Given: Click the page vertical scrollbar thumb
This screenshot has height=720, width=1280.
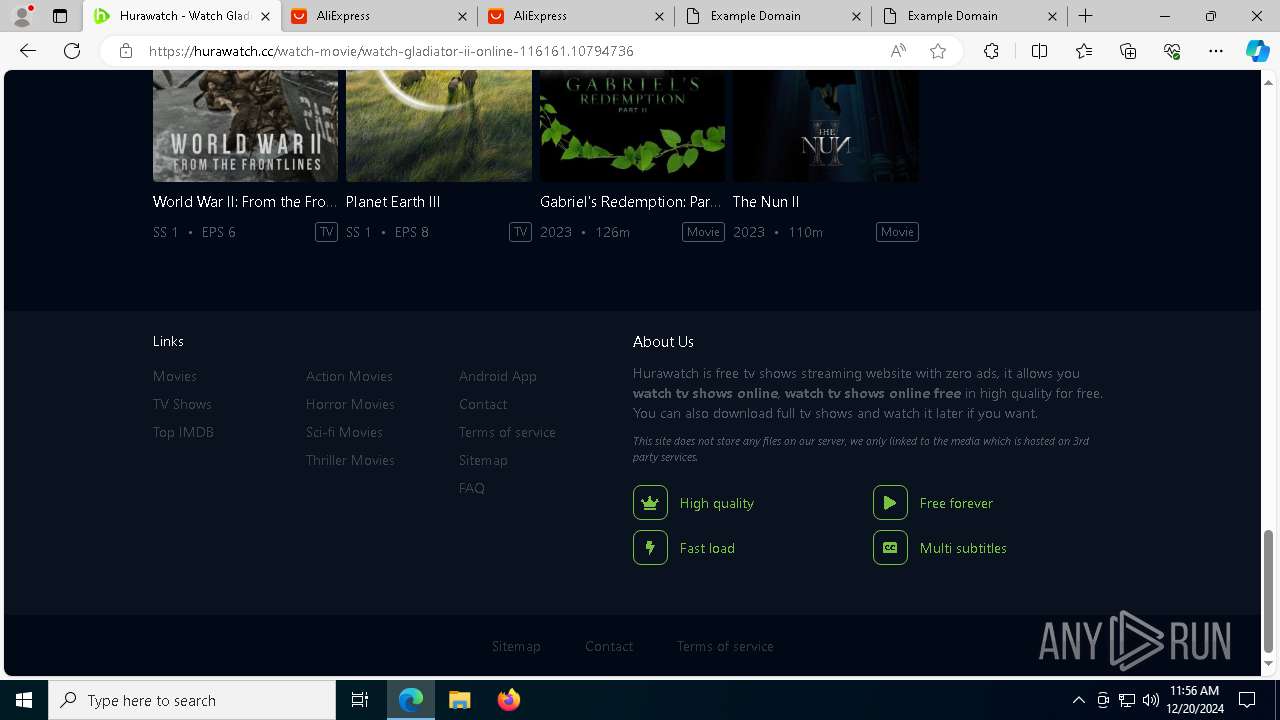Looking at the screenshot, I should pyautogui.click(x=1269, y=590).
